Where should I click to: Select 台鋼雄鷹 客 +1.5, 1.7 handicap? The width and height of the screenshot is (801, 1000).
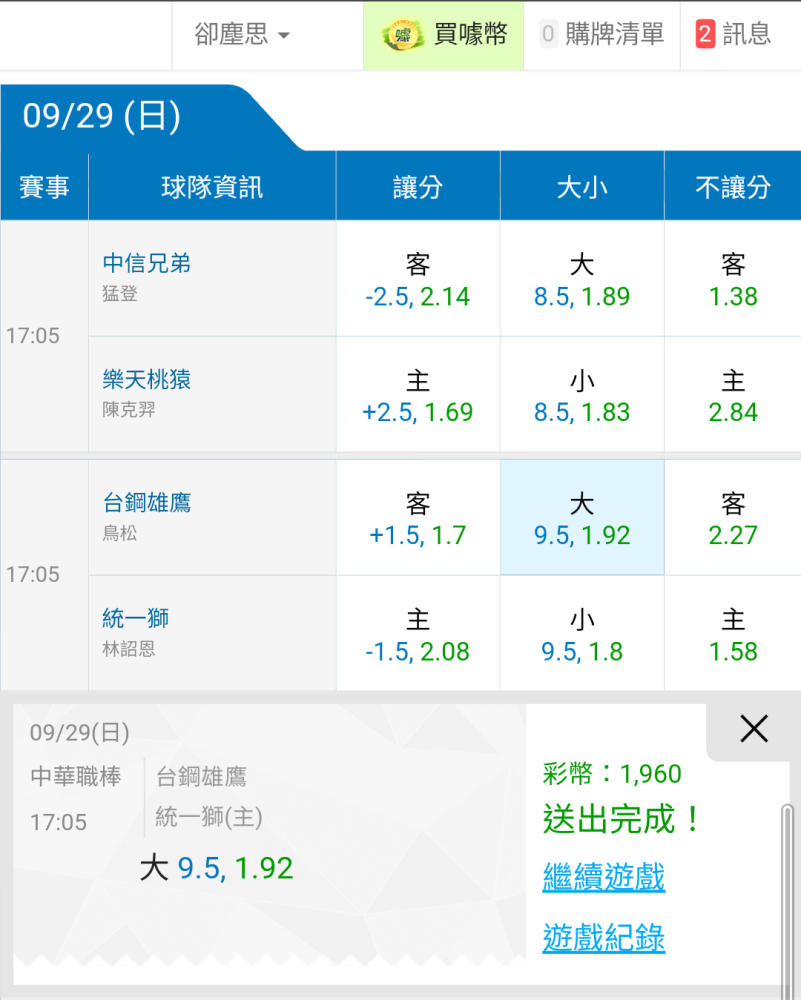418,518
